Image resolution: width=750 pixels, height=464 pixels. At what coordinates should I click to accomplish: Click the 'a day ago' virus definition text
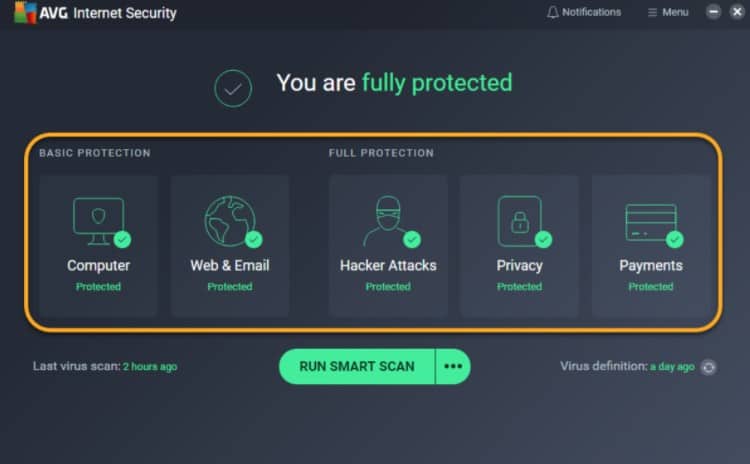[x=672, y=367]
